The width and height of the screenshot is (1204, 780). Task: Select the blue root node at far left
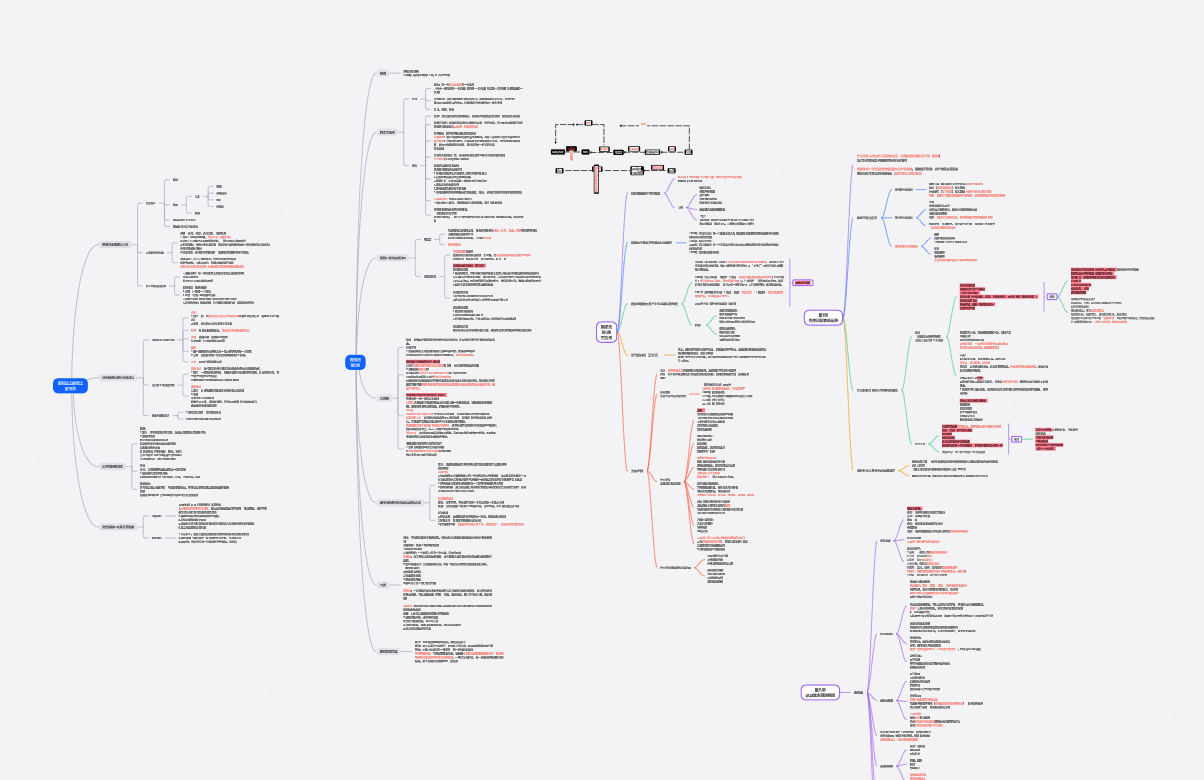(71, 386)
